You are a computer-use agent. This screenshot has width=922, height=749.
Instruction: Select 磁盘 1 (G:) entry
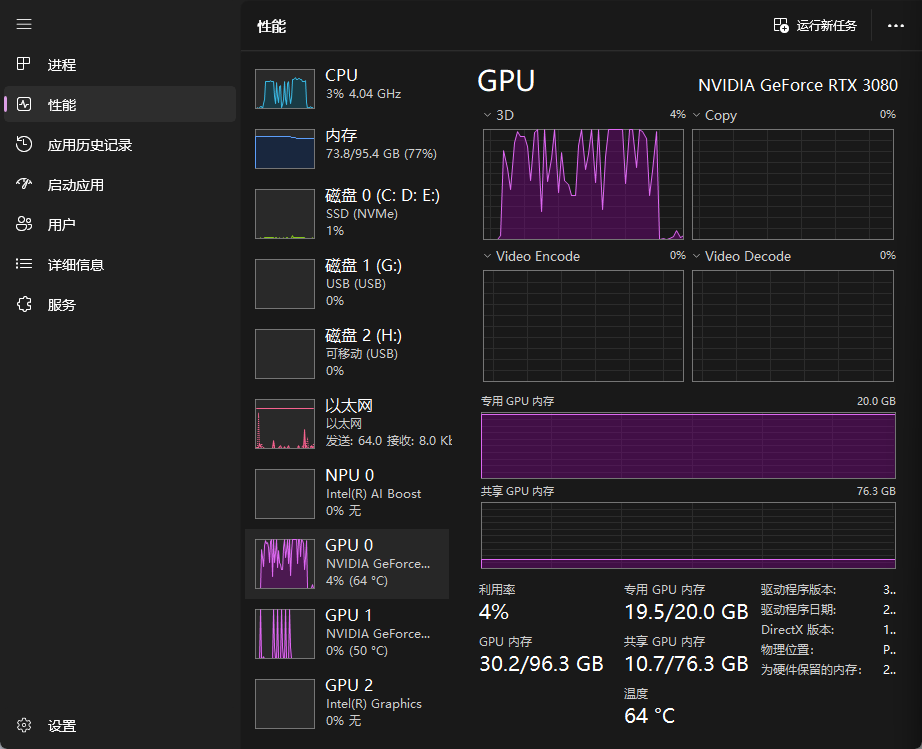pos(347,283)
